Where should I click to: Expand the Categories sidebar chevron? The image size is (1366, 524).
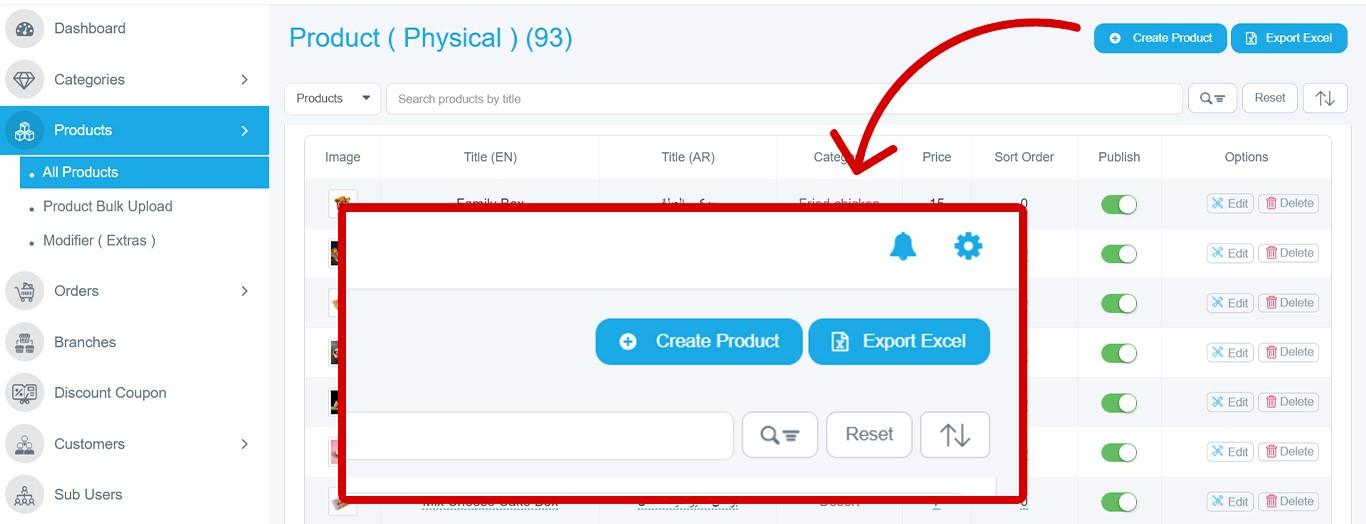[244, 80]
